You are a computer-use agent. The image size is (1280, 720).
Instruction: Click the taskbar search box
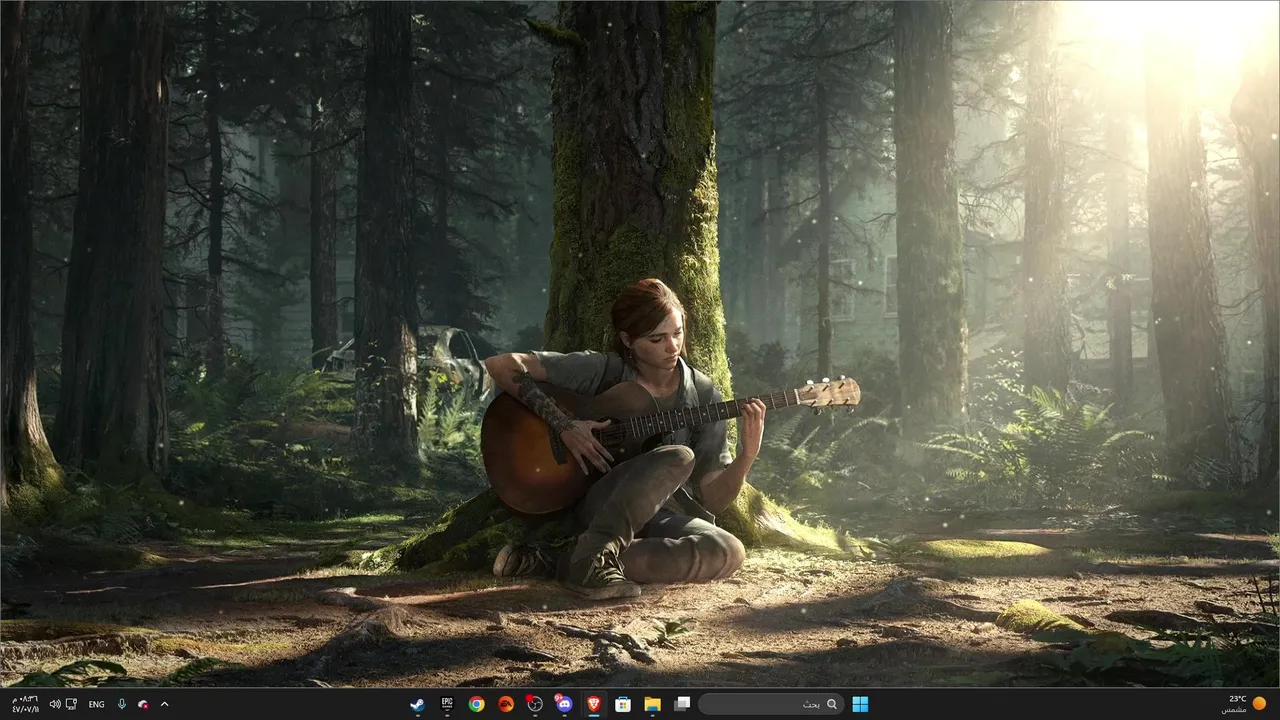click(x=771, y=704)
